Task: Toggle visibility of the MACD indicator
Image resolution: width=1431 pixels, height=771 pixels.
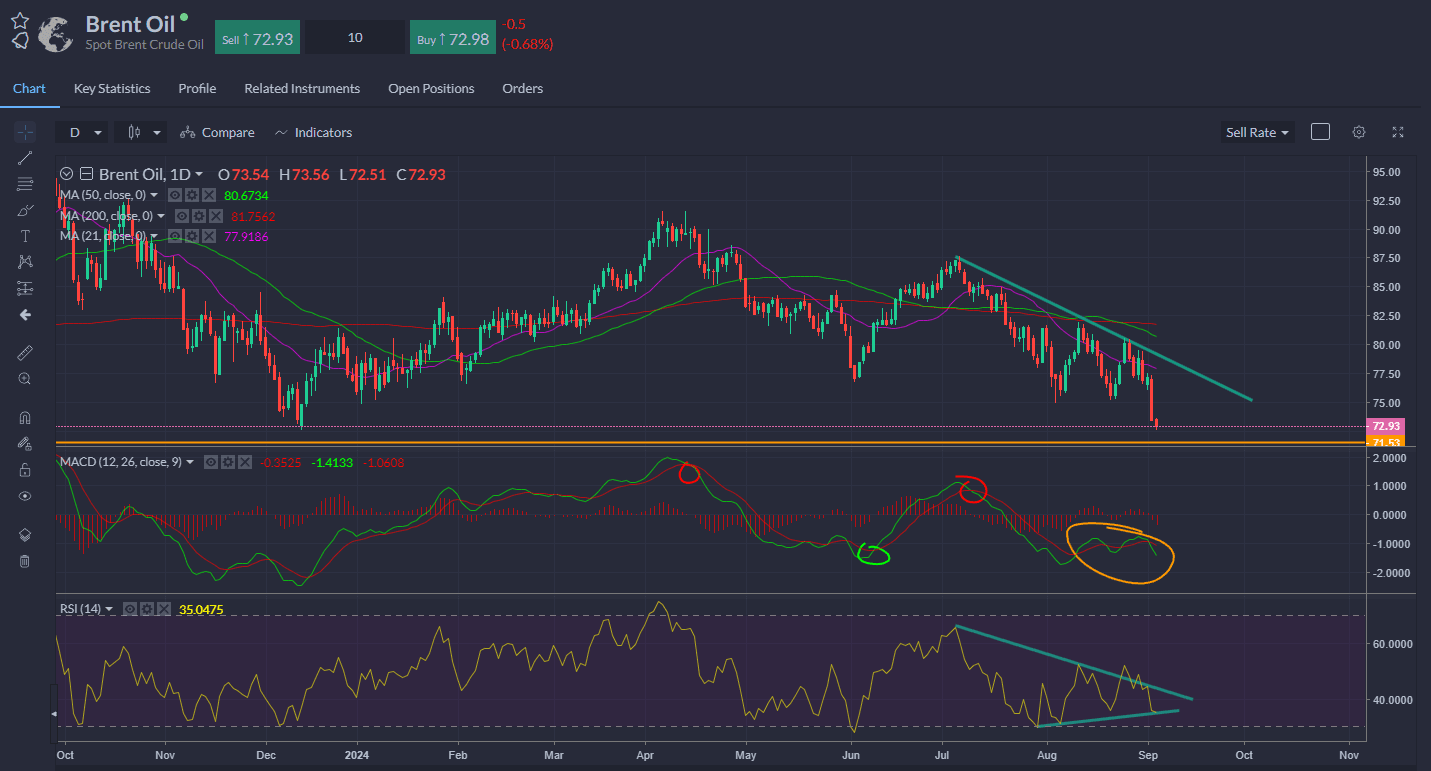Action: pos(211,462)
